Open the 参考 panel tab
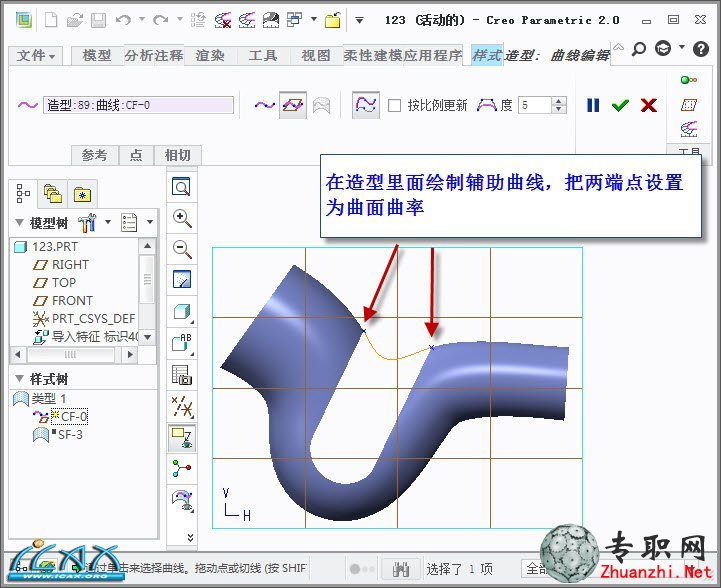Viewport: 721px width, 588px height. click(x=95, y=155)
